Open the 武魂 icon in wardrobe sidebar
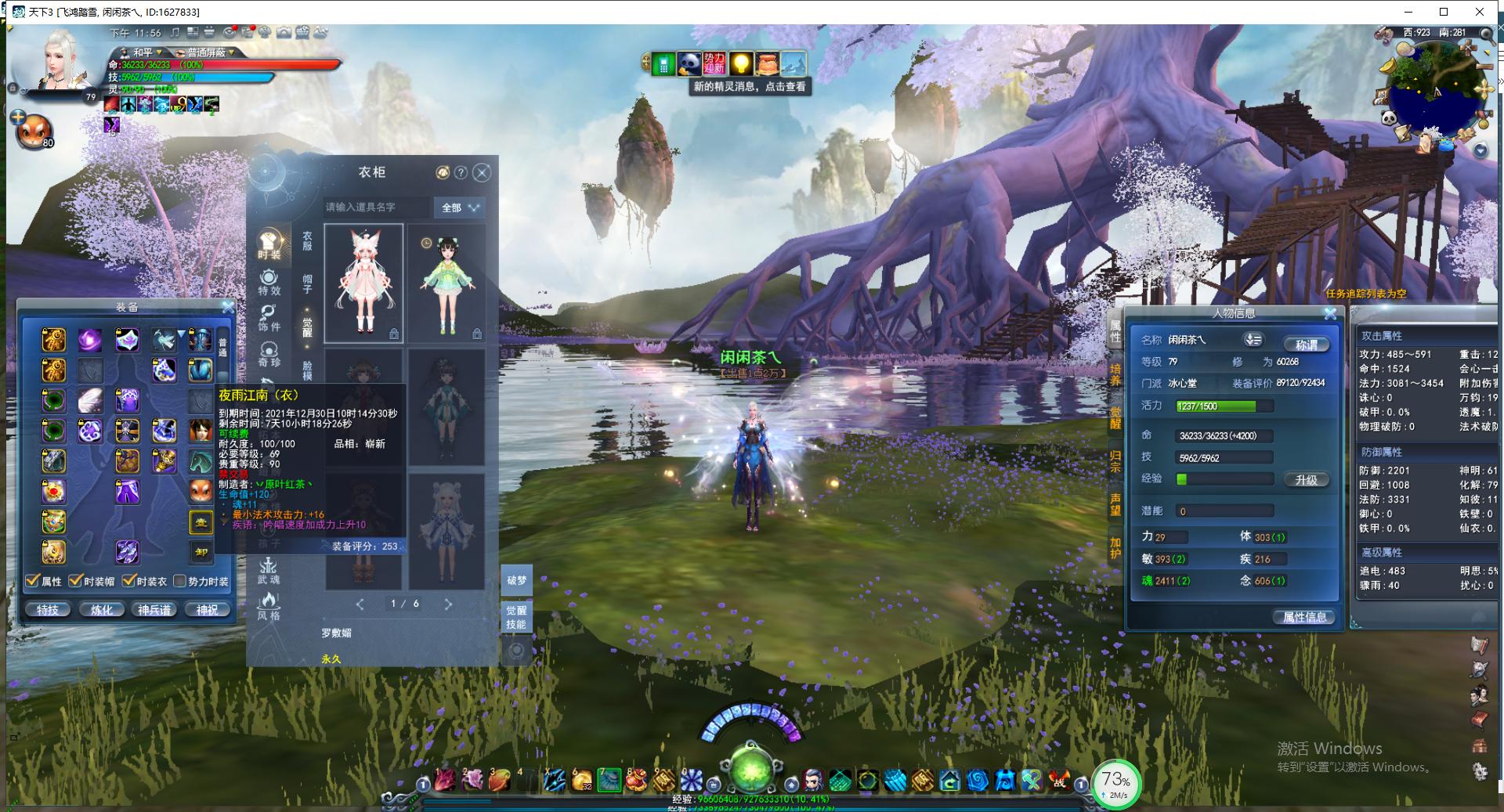 pos(268,571)
